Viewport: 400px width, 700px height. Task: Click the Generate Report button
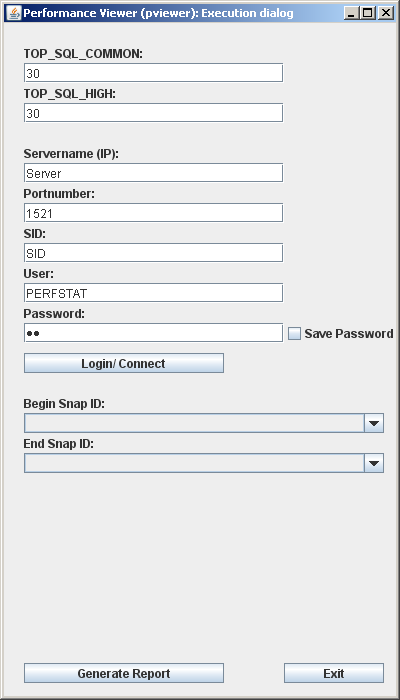124,673
